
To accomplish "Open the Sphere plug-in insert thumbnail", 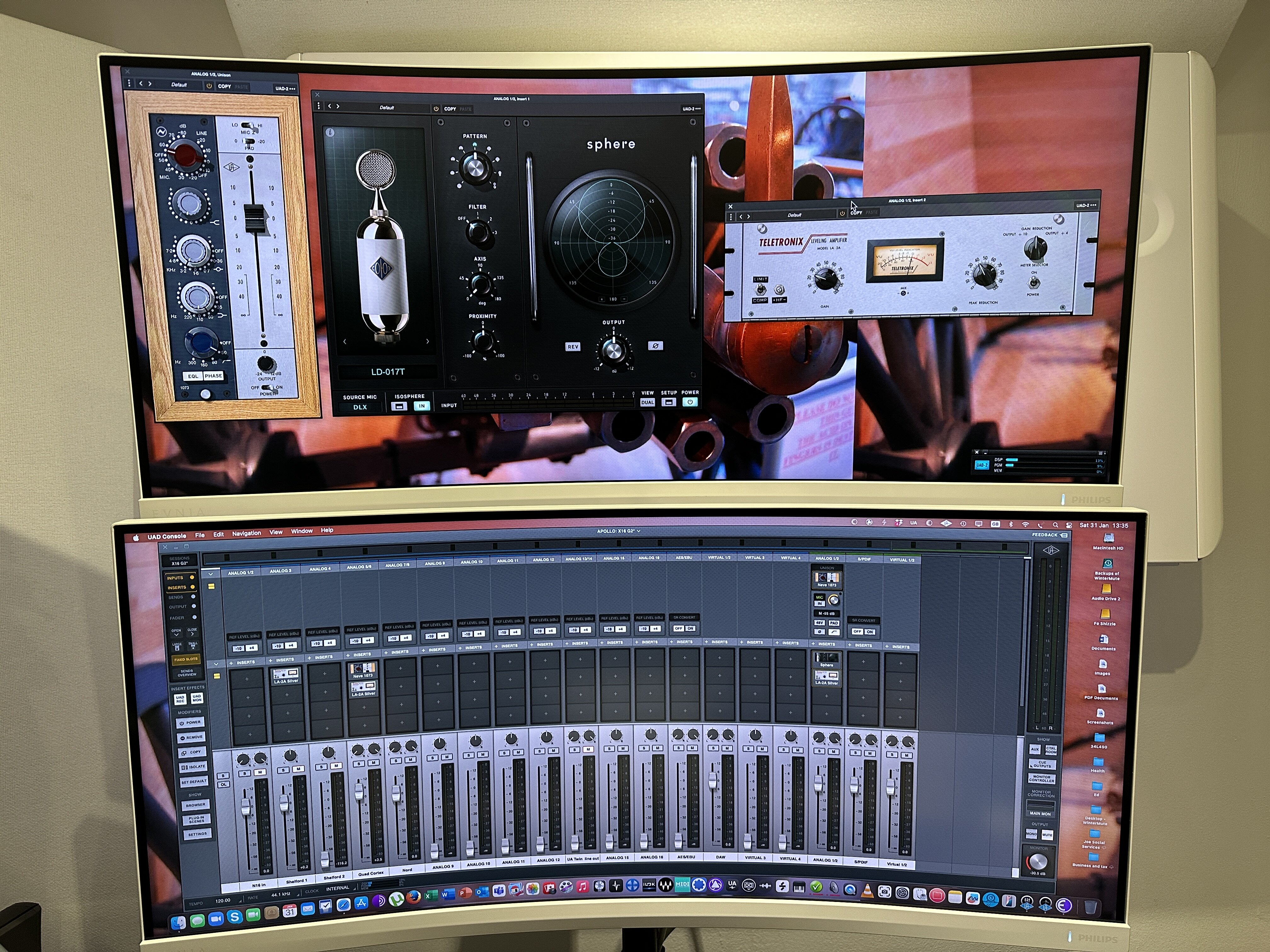I will (x=827, y=658).
